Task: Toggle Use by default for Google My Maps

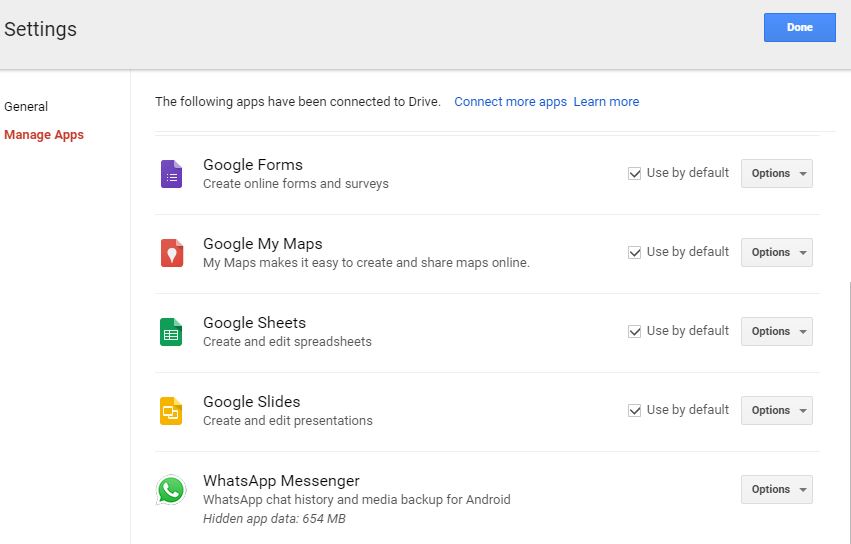Action: click(x=634, y=252)
